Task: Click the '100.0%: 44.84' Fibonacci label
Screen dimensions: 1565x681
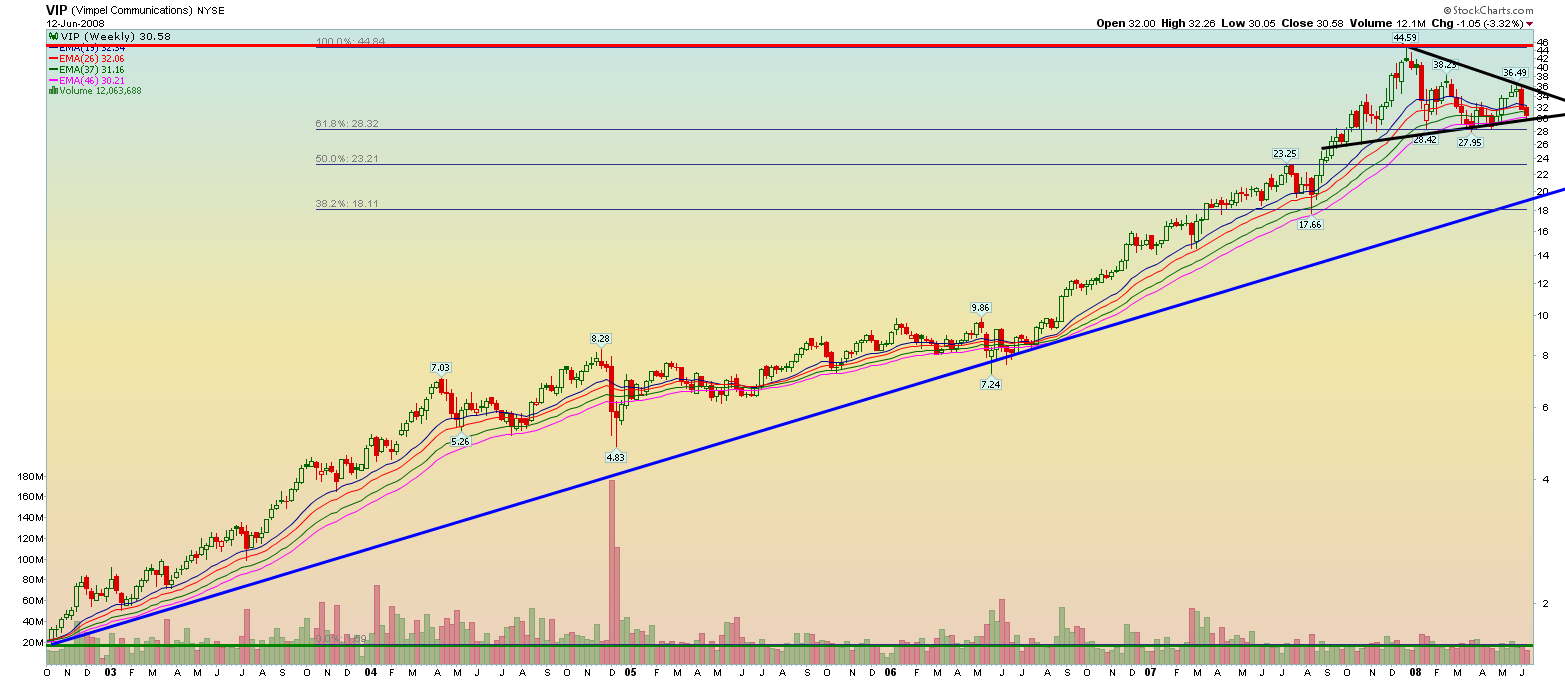Action: click(351, 42)
